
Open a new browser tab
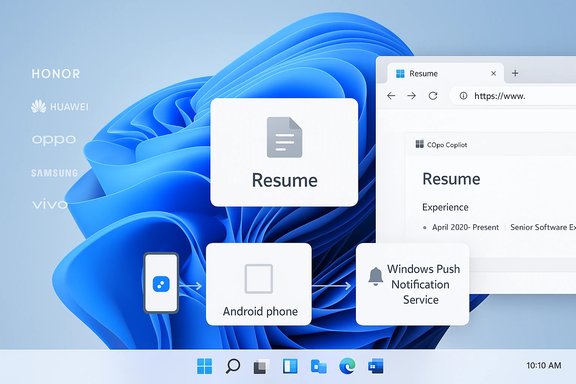(515, 73)
